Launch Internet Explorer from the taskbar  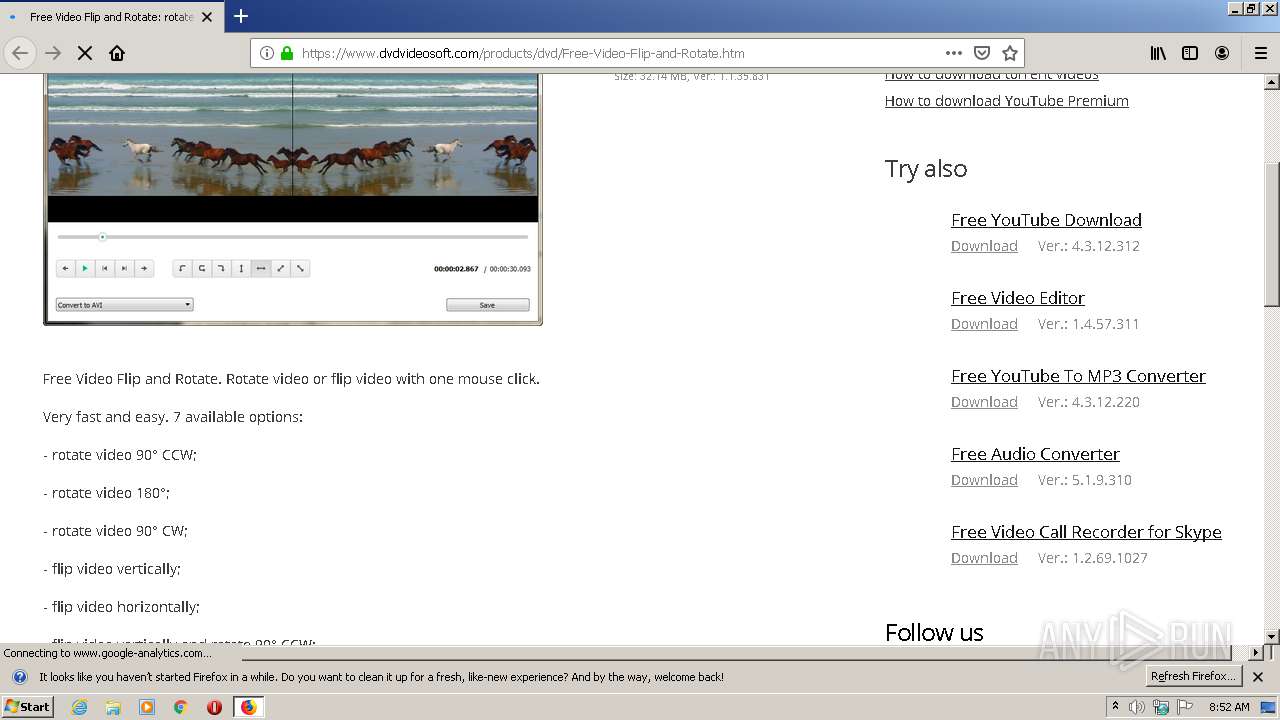[x=79, y=707]
